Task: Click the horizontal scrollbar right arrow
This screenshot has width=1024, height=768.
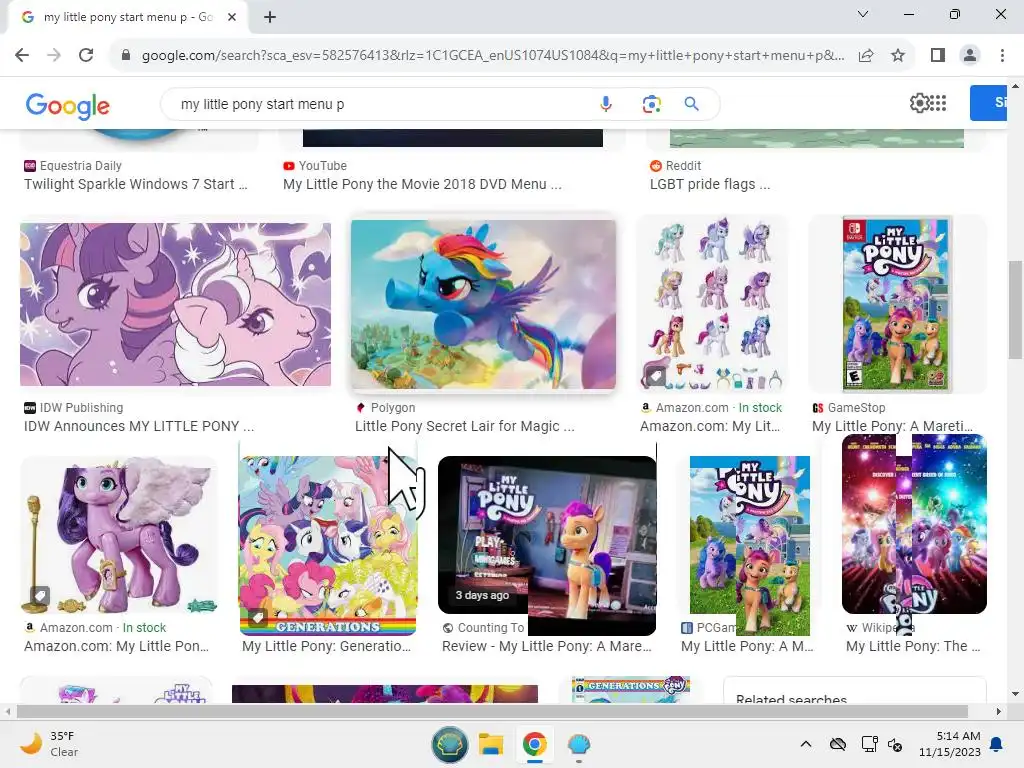Action: (x=999, y=711)
